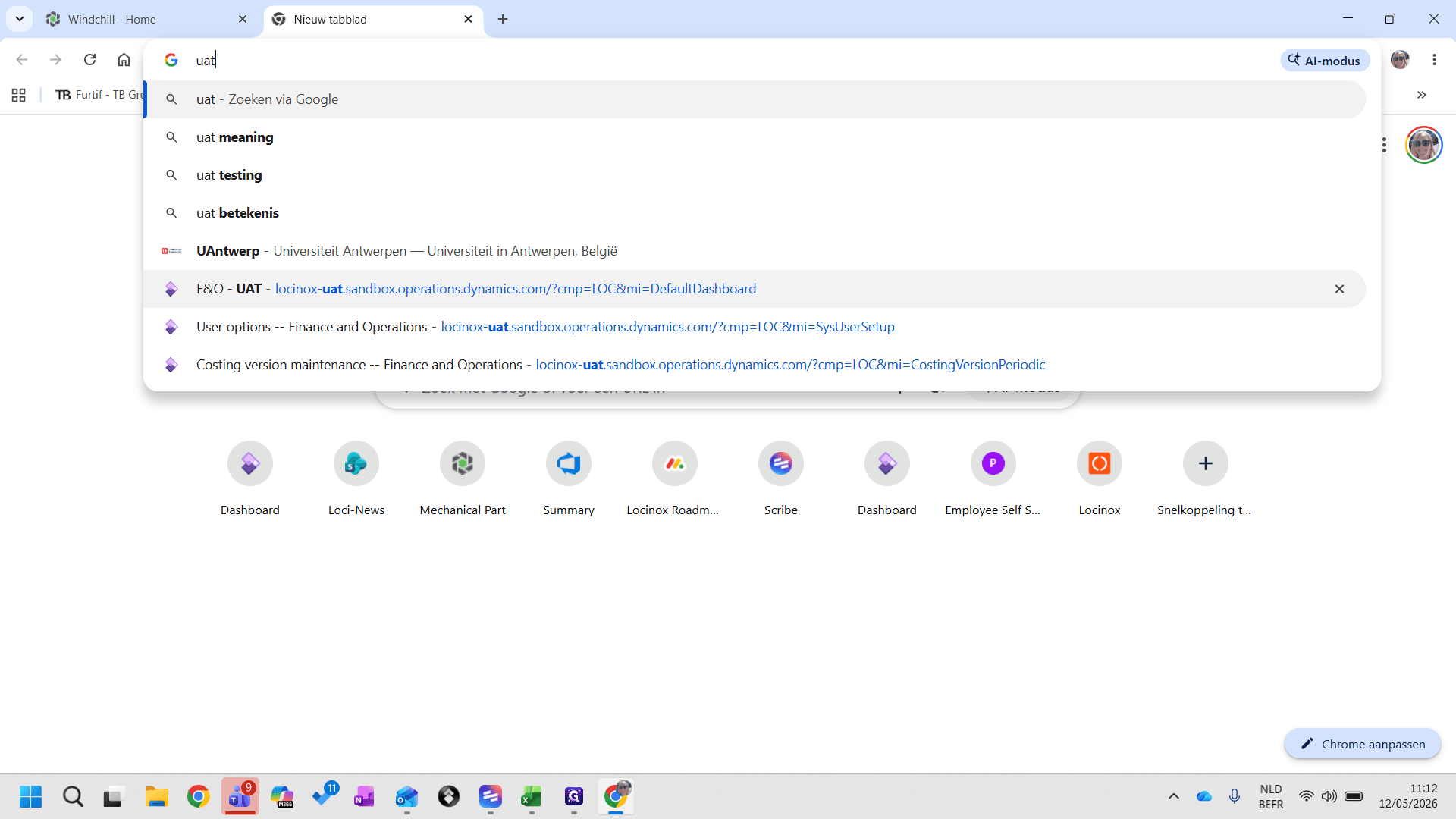
Task: Go back with the back arrow
Action: pos(22,60)
